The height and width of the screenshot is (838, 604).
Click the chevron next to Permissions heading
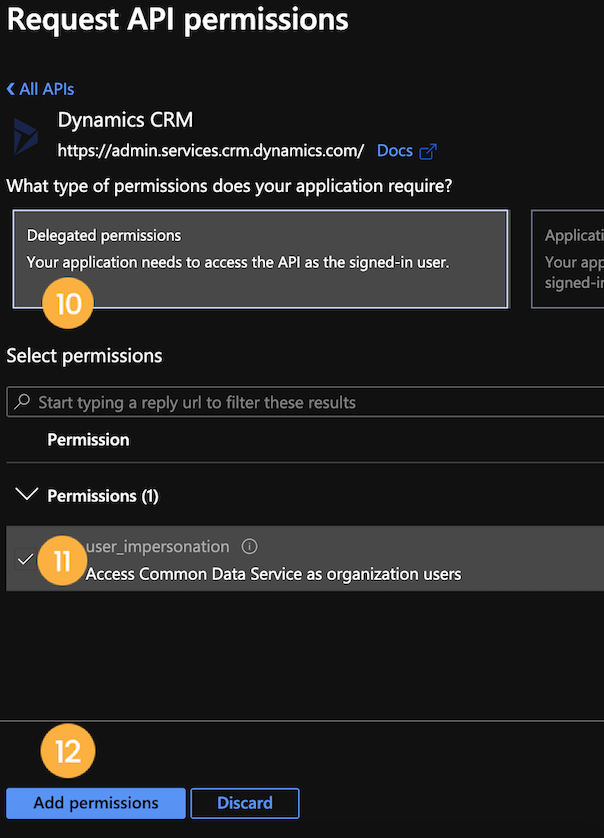tap(25, 495)
